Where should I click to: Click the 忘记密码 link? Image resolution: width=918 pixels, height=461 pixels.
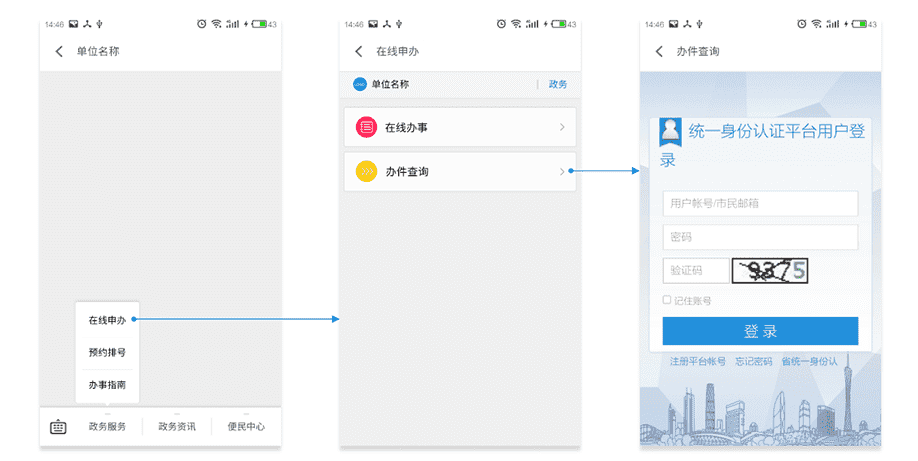[x=753, y=361]
